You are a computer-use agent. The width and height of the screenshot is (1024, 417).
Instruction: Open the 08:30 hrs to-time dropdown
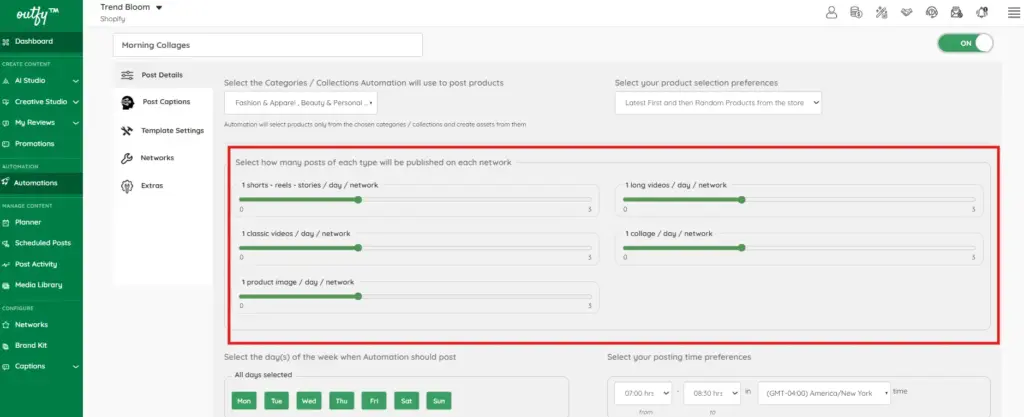[x=712, y=394]
